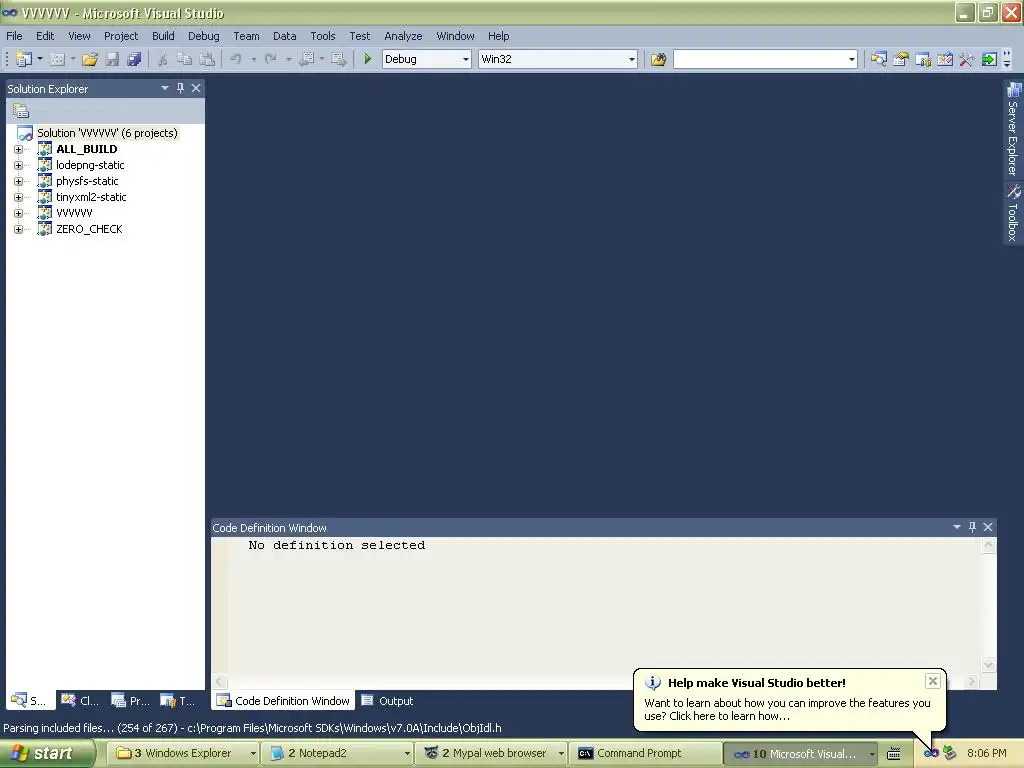Click the Windows Start button
This screenshot has height=768, width=1024.
(x=47, y=754)
